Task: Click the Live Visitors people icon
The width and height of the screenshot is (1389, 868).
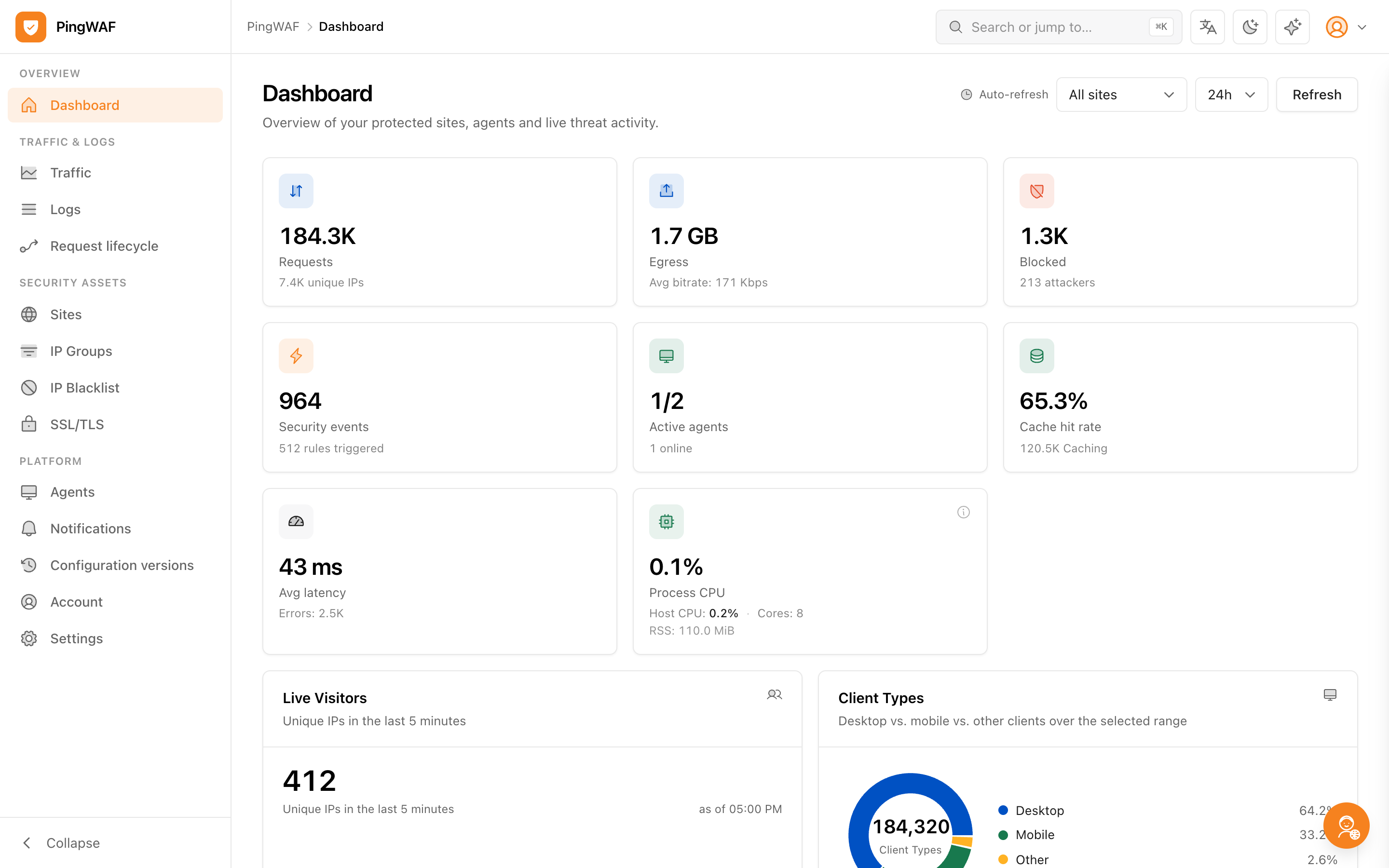Action: tap(774, 694)
